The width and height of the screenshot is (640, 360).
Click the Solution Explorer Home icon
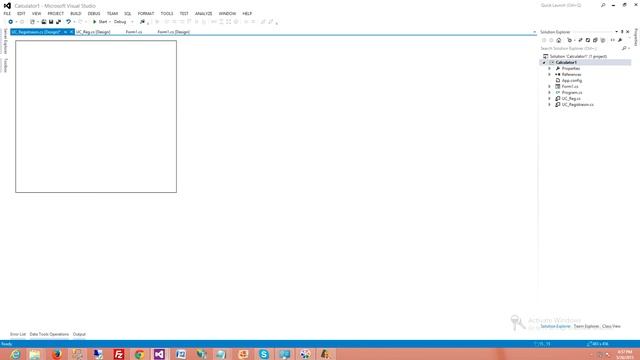(559, 40)
